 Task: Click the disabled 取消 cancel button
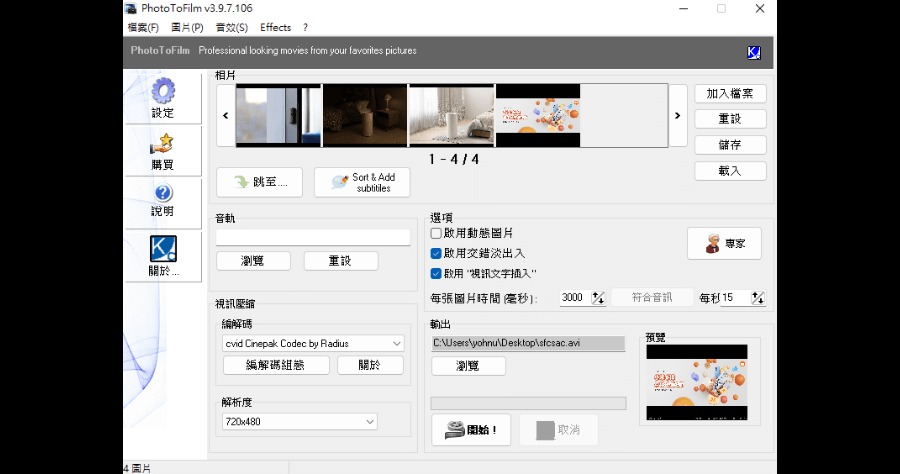pyautogui.click(x=558, y=430)
